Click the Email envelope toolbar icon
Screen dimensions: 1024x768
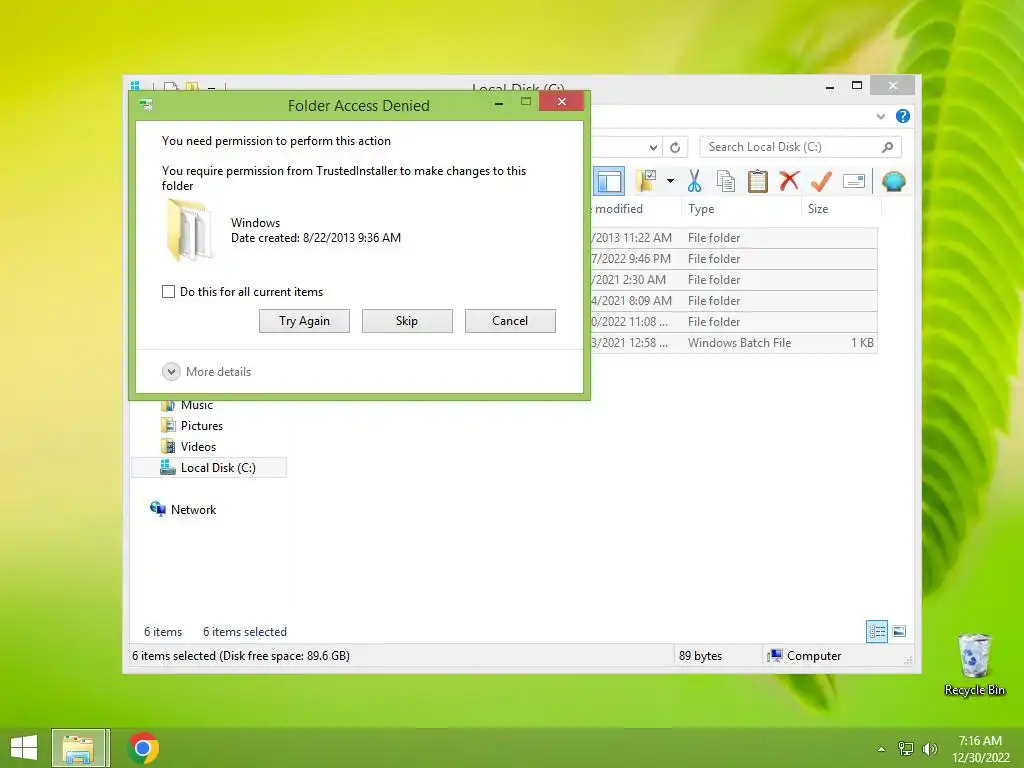(854, 181)
